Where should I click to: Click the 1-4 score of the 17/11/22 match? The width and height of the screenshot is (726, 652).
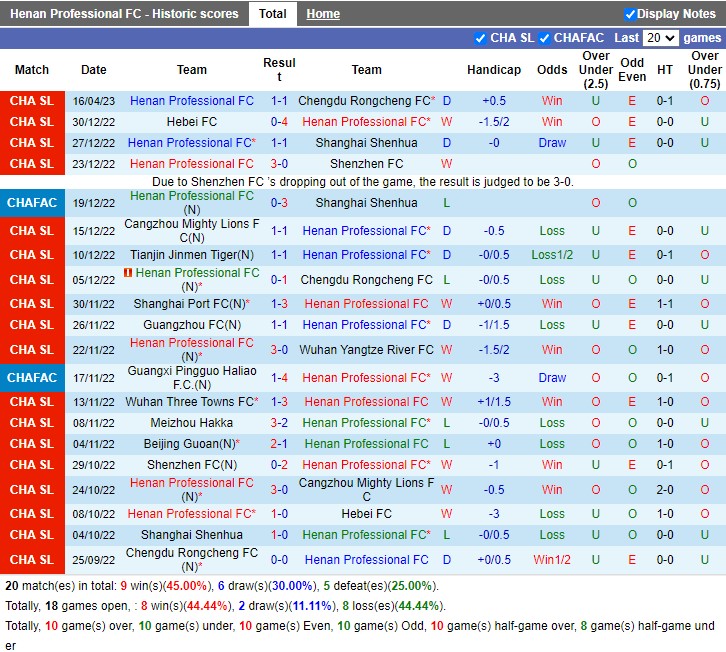tap(280, 378)
